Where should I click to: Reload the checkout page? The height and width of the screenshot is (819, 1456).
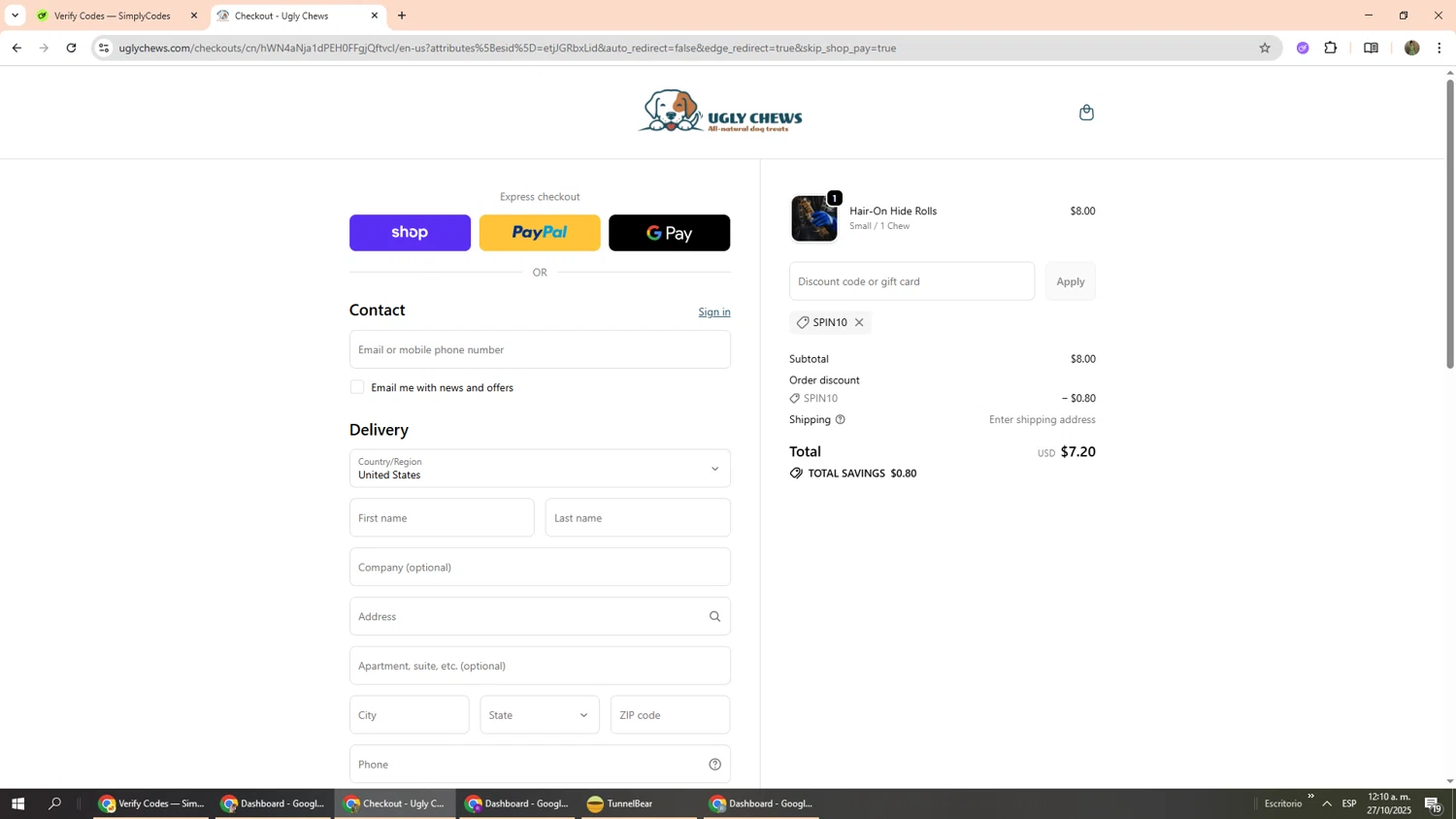point(71,48)
